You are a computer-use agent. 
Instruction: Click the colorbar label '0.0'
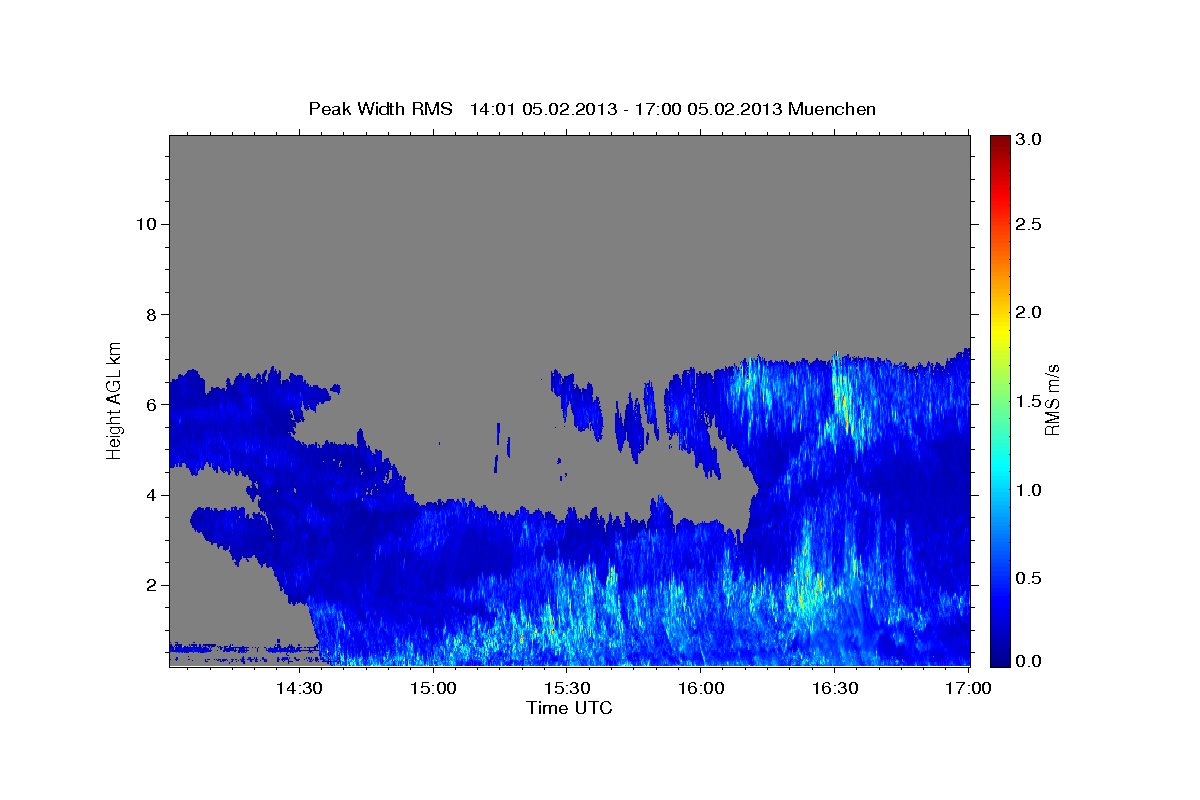coord(1029,661)
